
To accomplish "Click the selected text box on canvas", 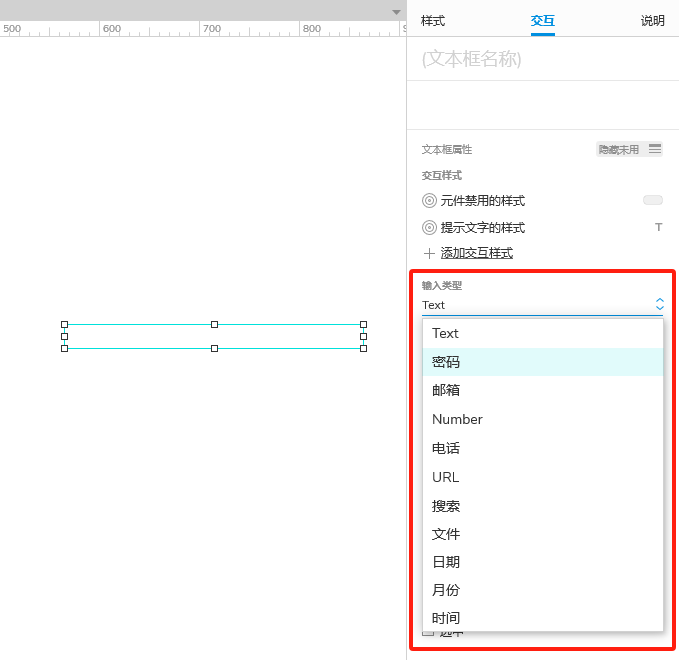I will click(x=214, y=336).
